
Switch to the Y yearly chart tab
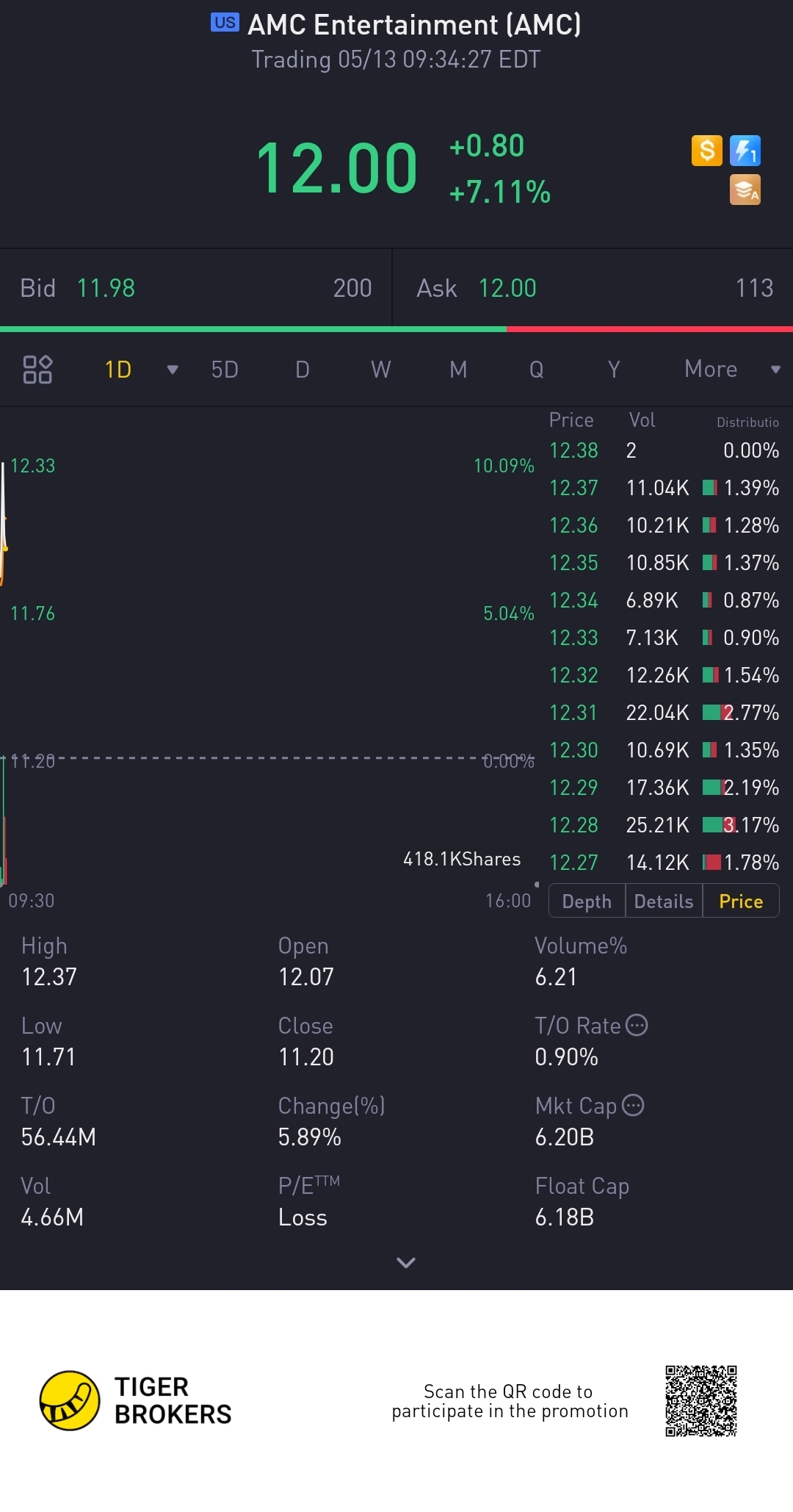pos(614,370)
